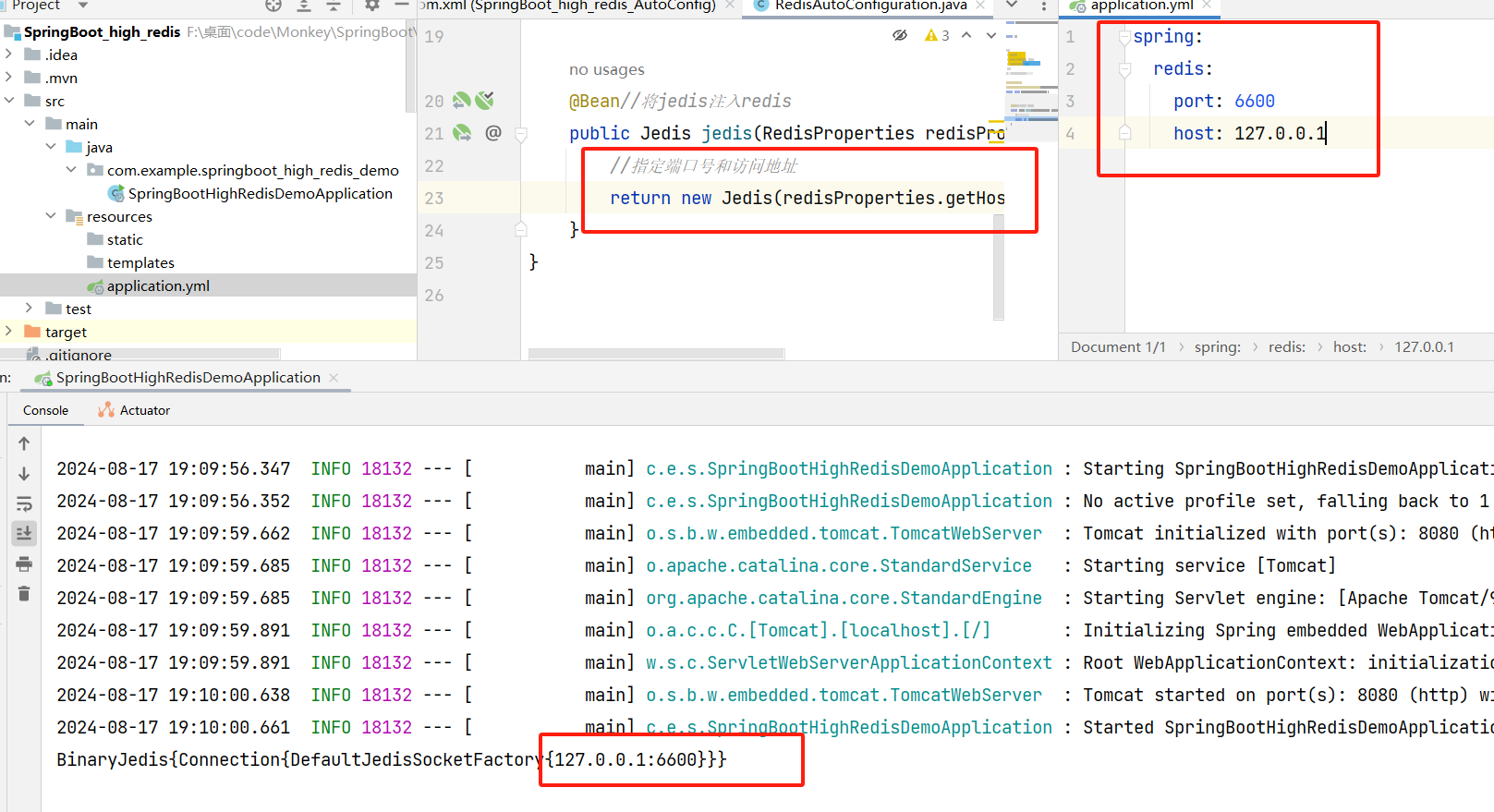The height and width of the screenshot is (812, 1494).
Task: Click the locate/select opened file target icon
Action: click(x=273, y=6)
